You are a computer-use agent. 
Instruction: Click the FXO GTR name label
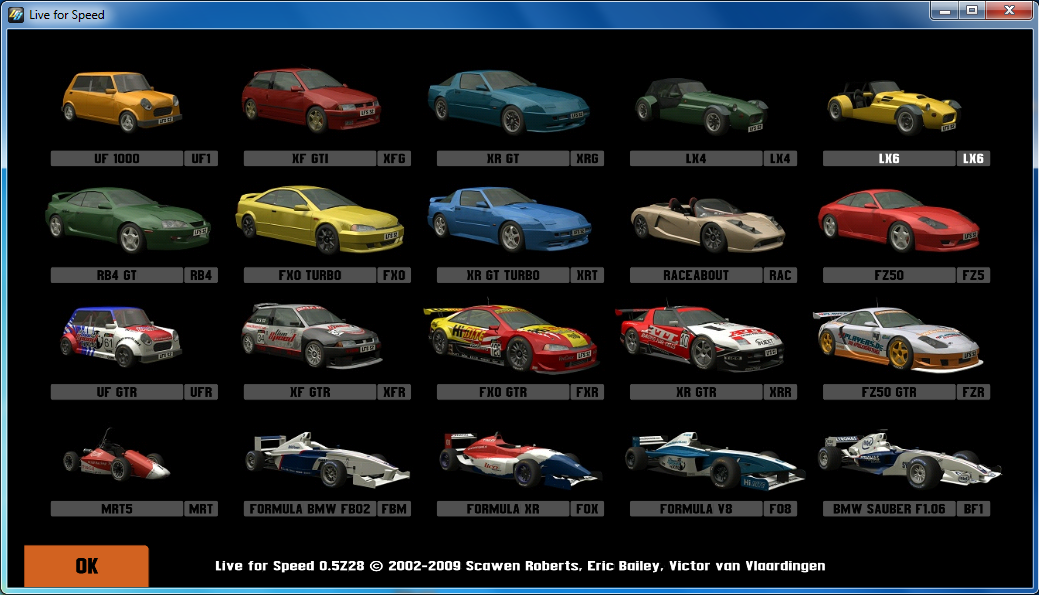click(503, 392)
